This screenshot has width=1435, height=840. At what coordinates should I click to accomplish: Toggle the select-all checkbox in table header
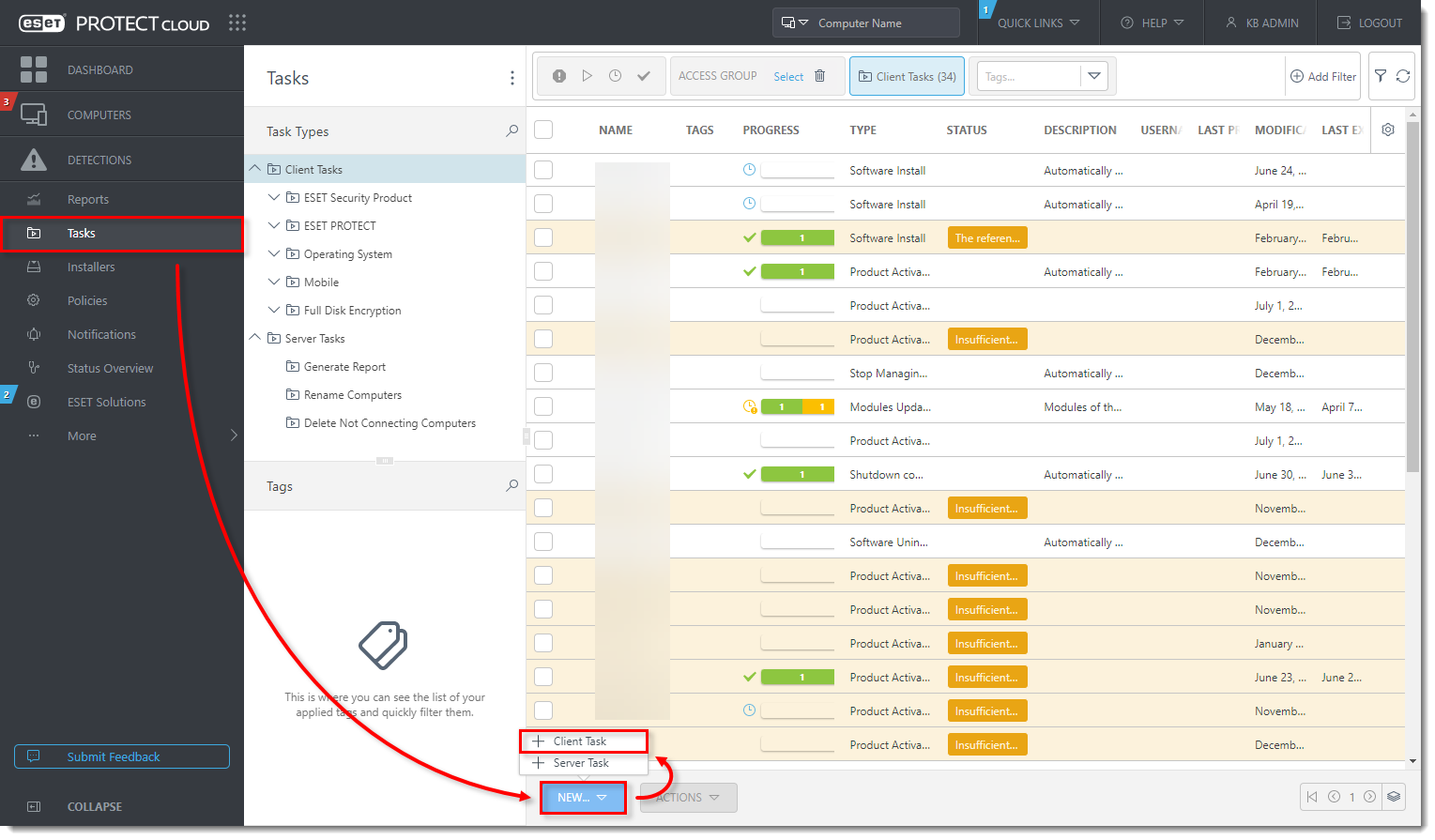click(x=543, y=130)
